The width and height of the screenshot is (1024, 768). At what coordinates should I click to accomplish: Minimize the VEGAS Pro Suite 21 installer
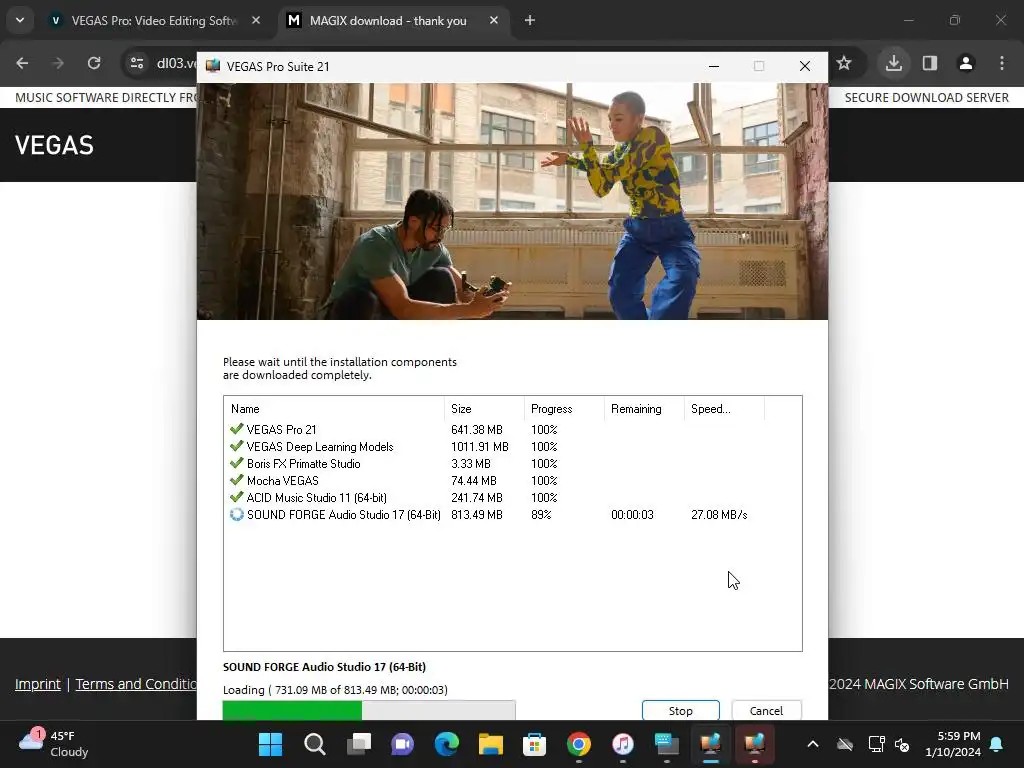pos(714,66)
